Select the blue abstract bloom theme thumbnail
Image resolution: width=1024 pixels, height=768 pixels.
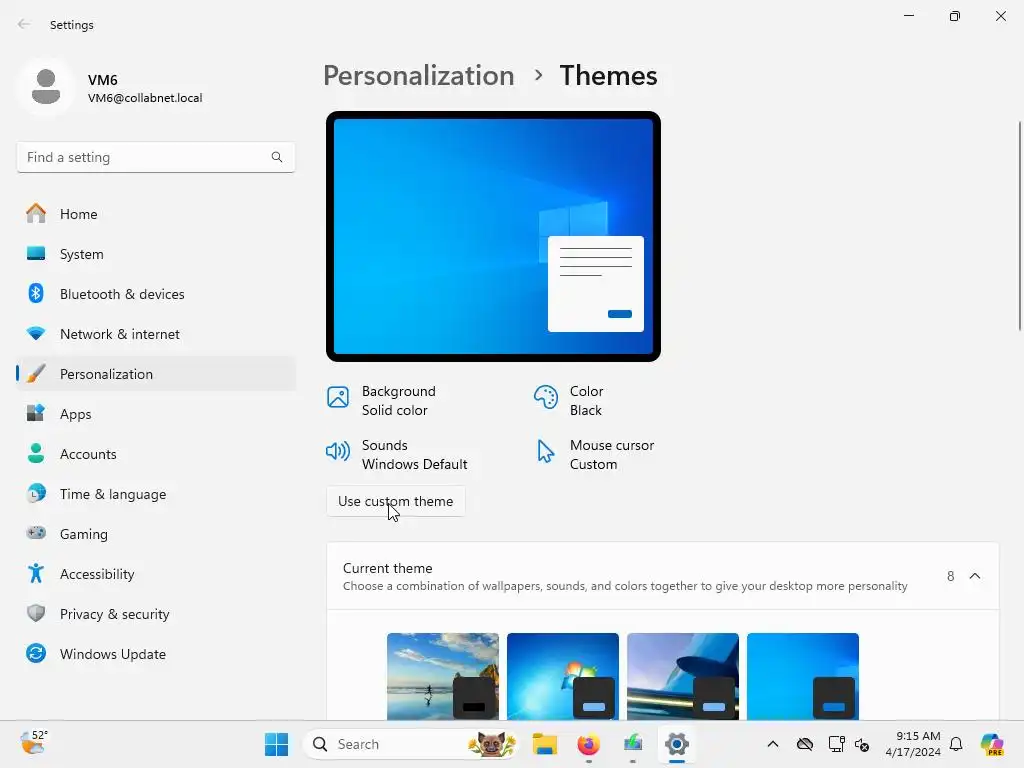683,676
